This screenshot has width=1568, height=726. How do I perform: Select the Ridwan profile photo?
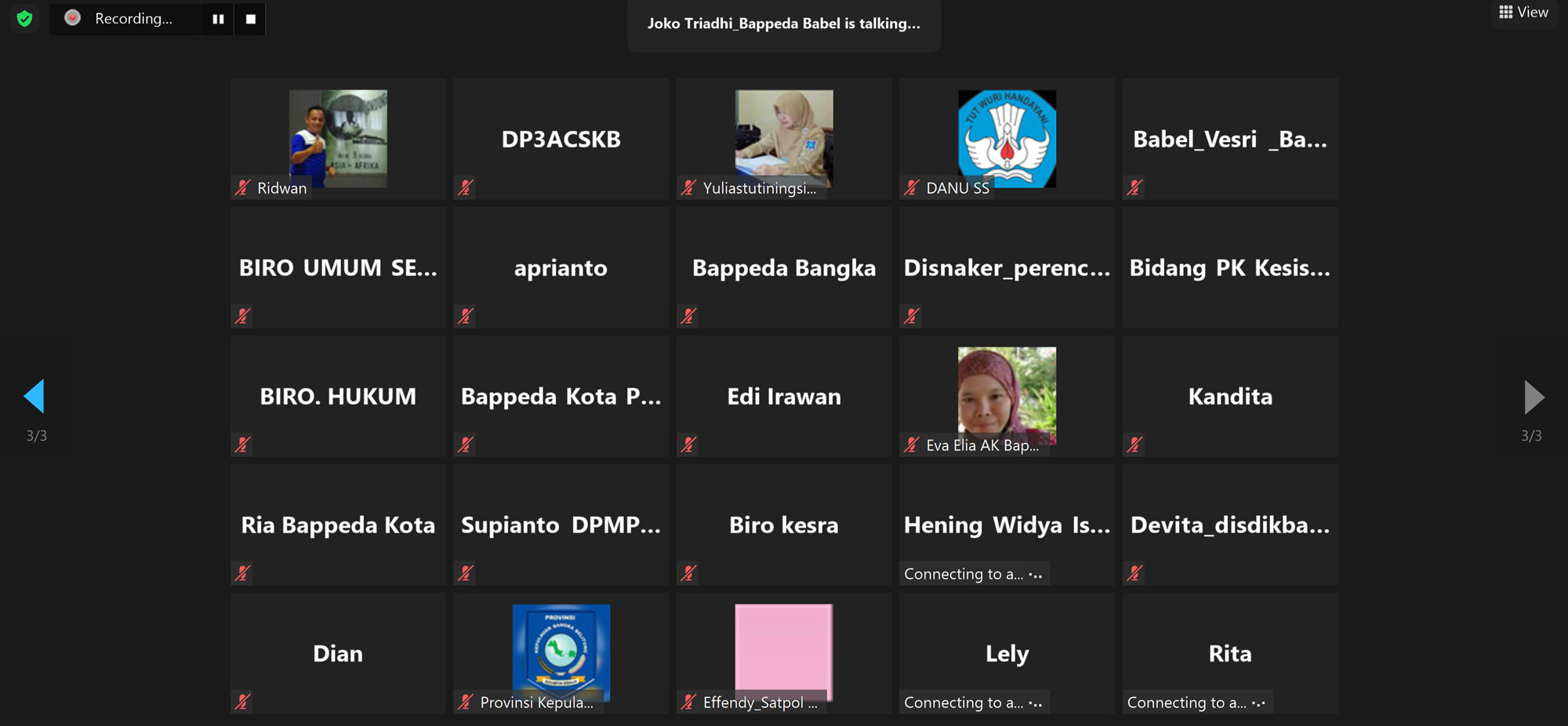[338, 138]
